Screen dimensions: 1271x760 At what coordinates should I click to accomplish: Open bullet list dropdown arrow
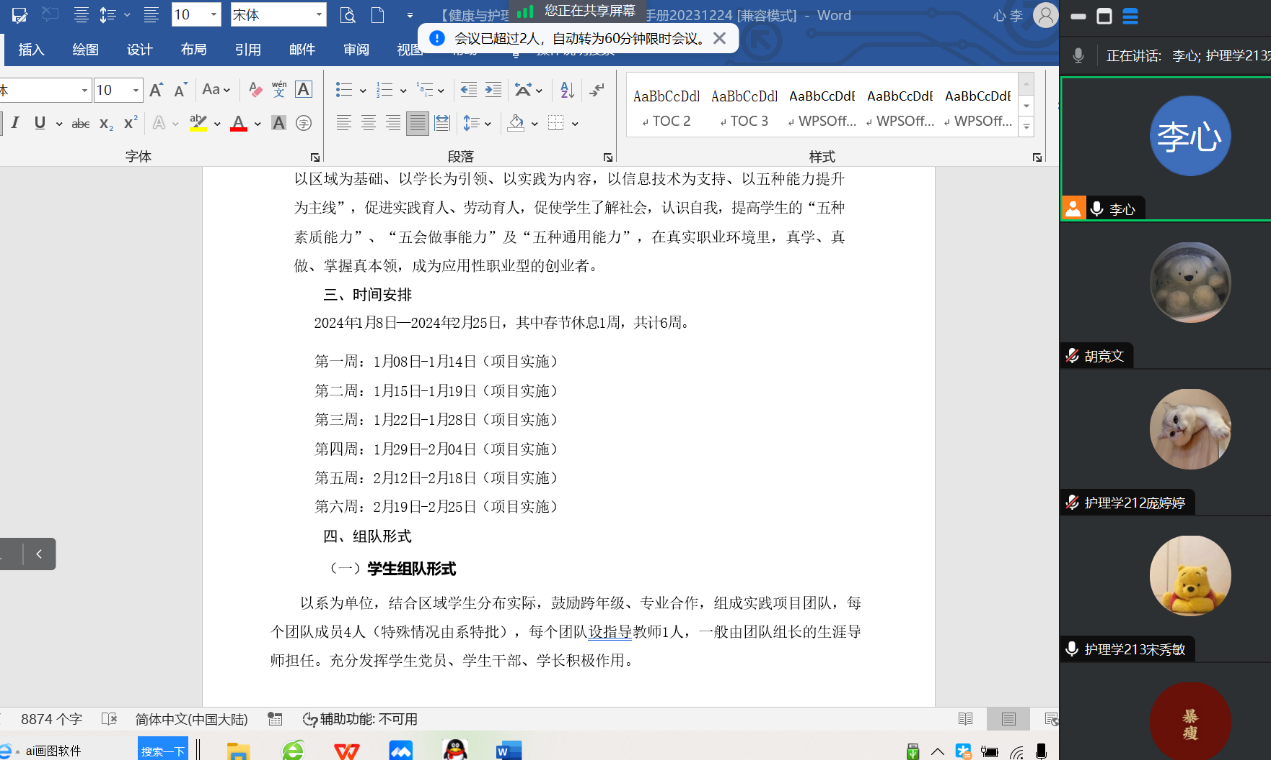coord(362,91)
